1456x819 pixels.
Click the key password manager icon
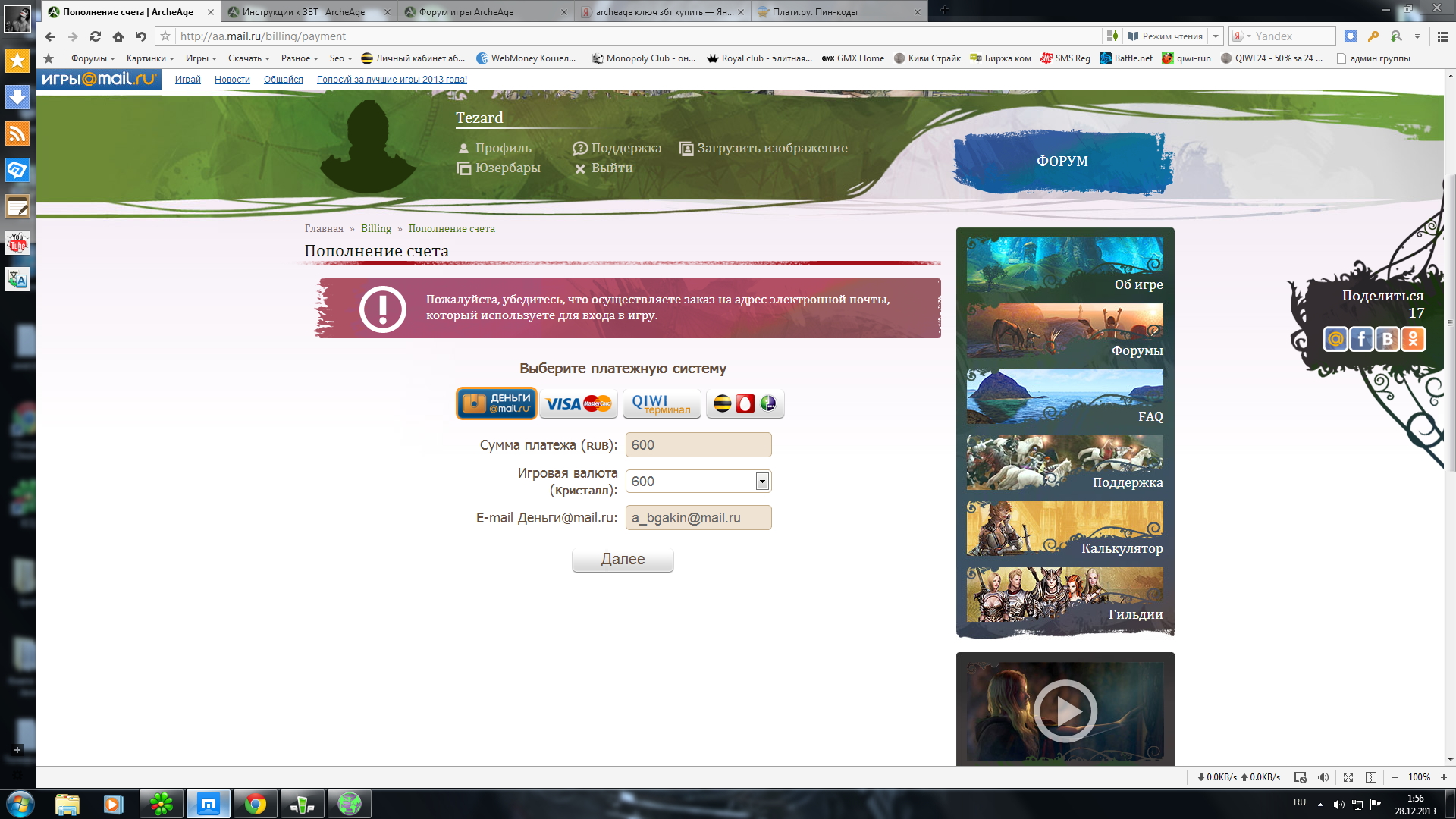coord(1373,36)
